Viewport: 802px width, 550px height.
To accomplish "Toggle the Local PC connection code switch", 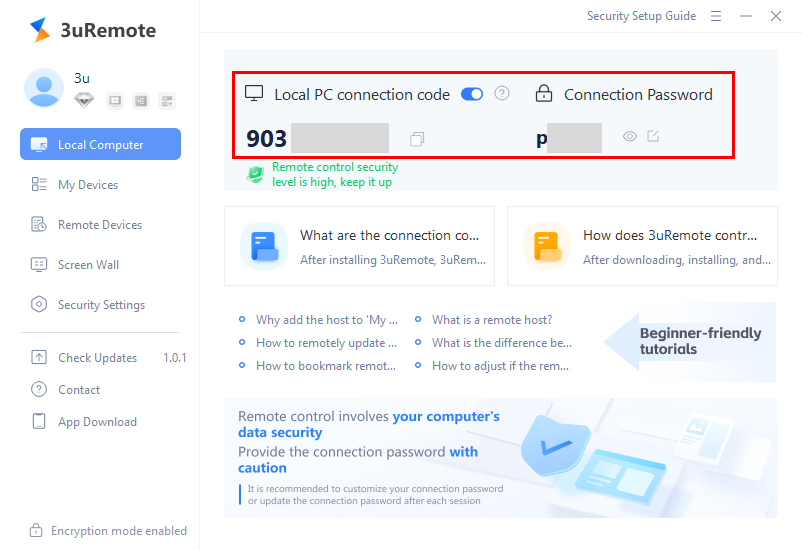I will coord(472,94).
